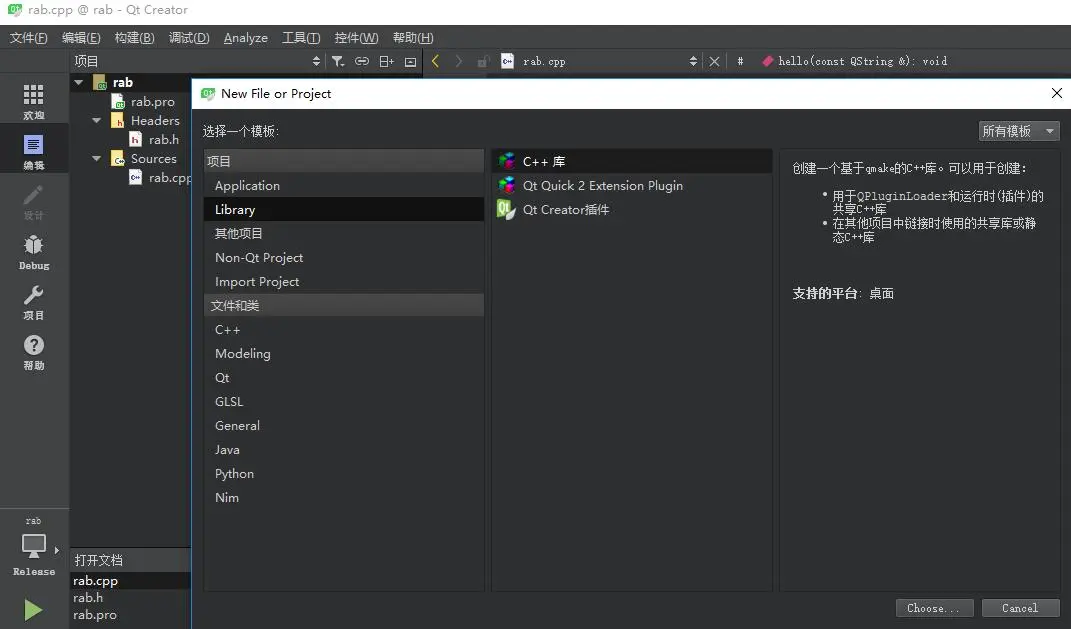
Task: Select the Qt files category
Action: tap(344, 377)
